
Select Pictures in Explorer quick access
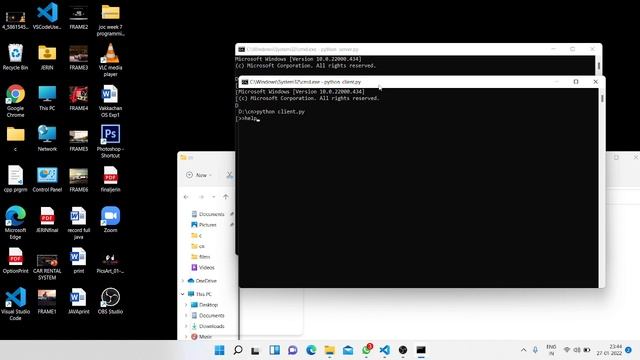pyautogui.click(x=208, y=224)
